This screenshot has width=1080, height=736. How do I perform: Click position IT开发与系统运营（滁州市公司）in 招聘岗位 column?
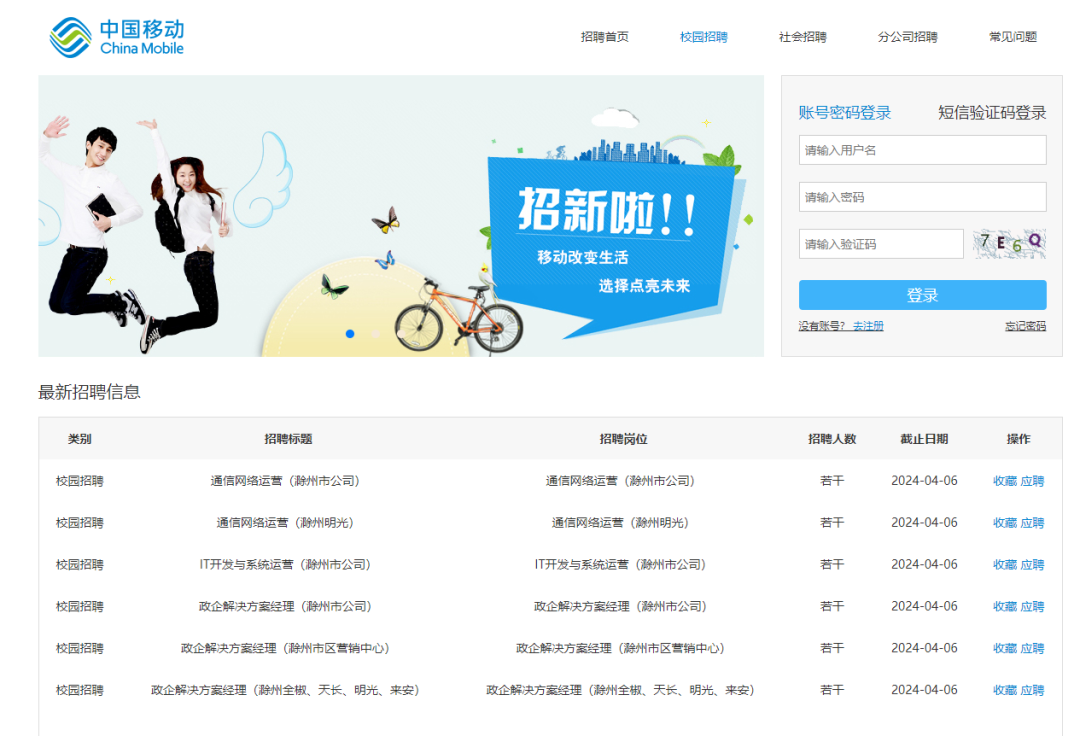click(x=620, y=565)
